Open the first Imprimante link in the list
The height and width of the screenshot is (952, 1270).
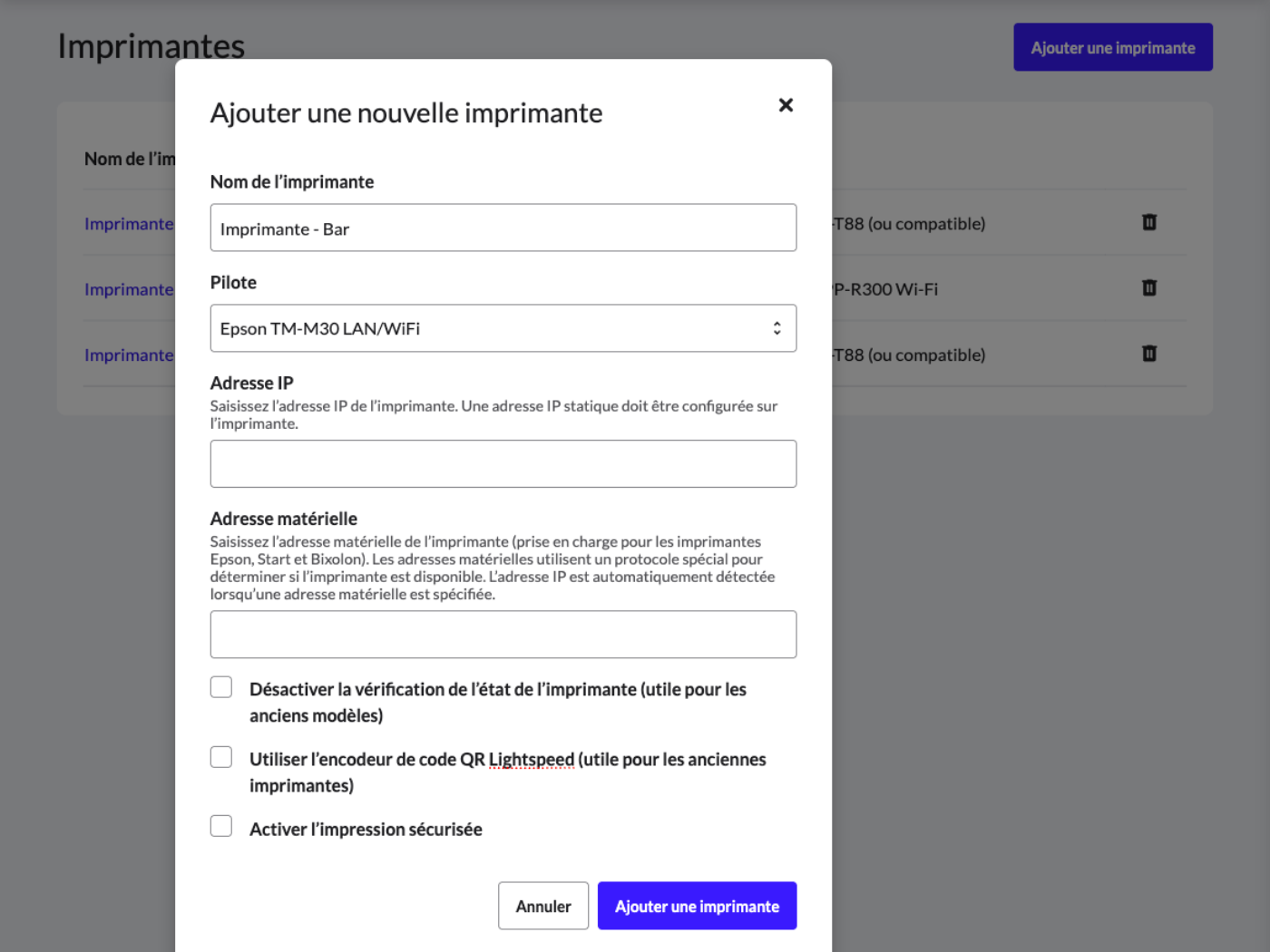pos(129,224)
